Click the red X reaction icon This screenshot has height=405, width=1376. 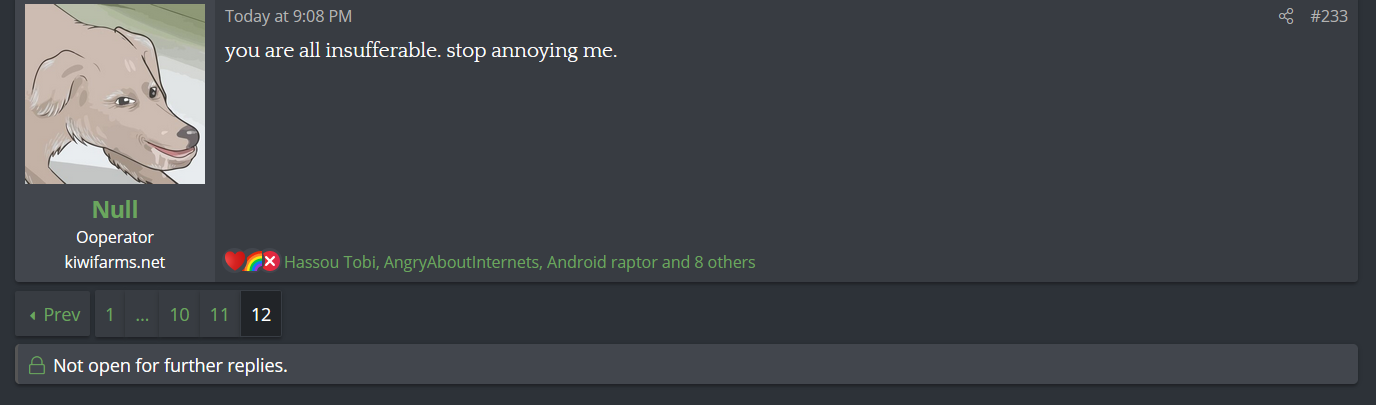tap(270, 262)
